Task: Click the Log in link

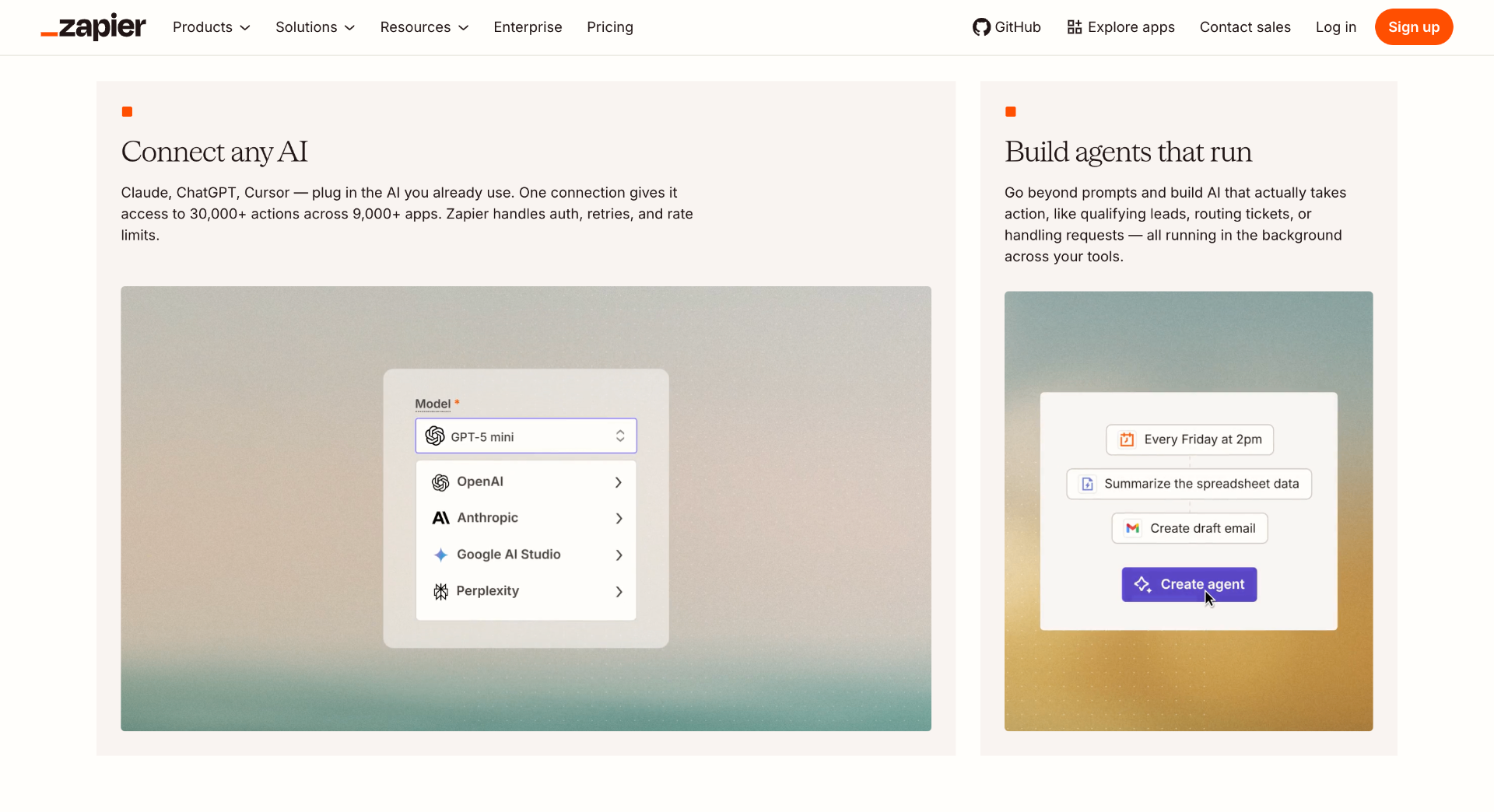Action: pyautogui.click(x=1336, y=27)
